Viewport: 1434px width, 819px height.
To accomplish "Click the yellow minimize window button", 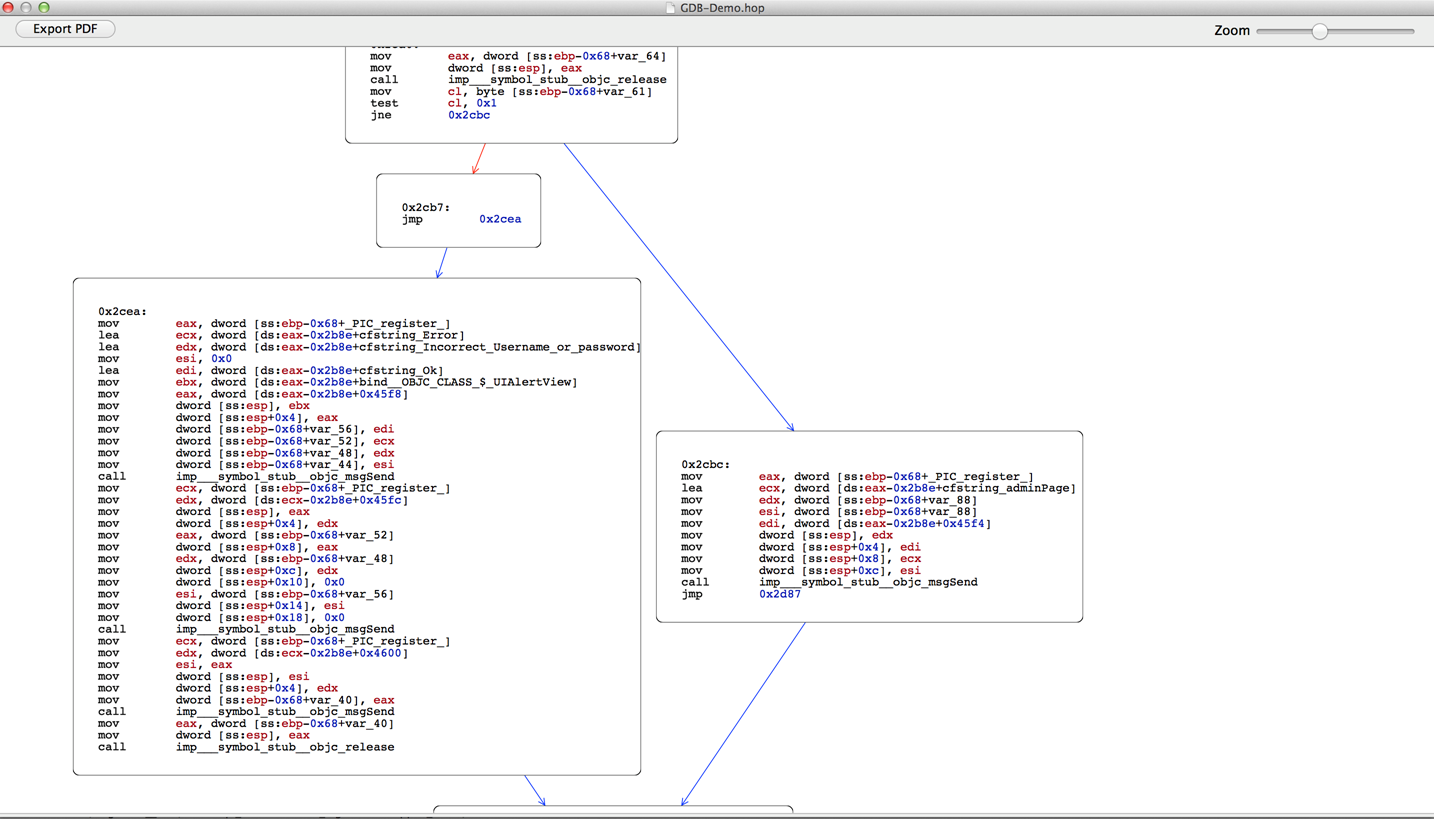I will (26, 7).
